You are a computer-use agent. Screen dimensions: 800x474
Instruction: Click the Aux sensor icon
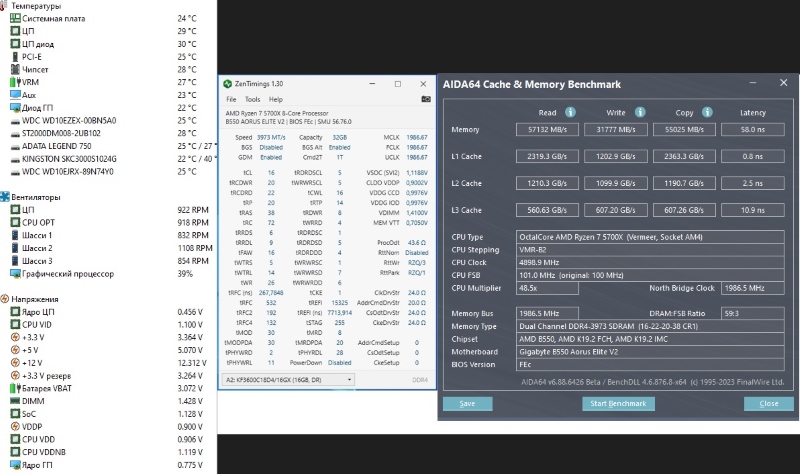[15, 95]
